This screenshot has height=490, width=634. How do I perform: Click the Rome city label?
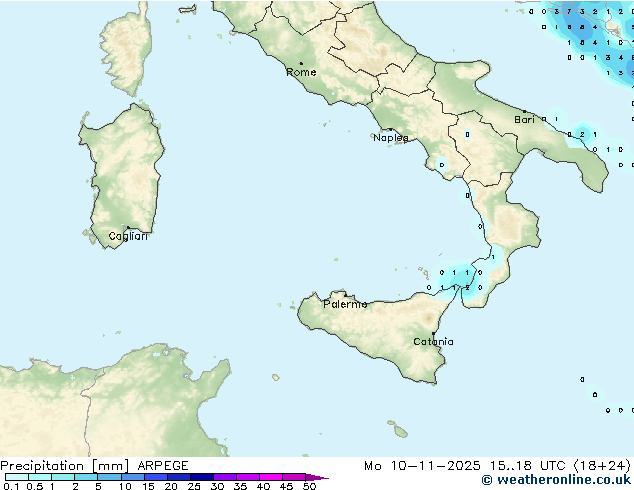click(301, 72)
